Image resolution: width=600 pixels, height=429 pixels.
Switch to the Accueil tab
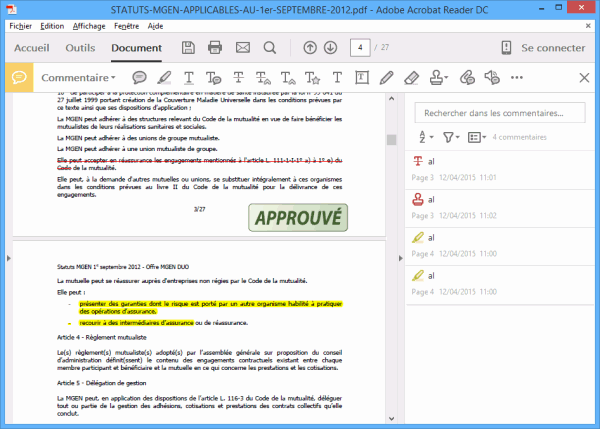click(32, 48)
